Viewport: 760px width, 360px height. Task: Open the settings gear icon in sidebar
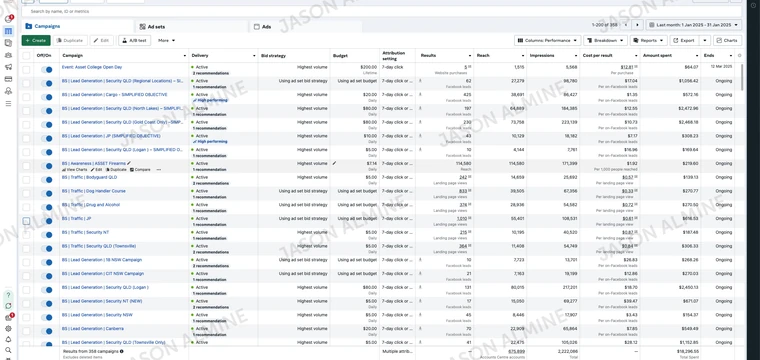(x=8, y=329)
